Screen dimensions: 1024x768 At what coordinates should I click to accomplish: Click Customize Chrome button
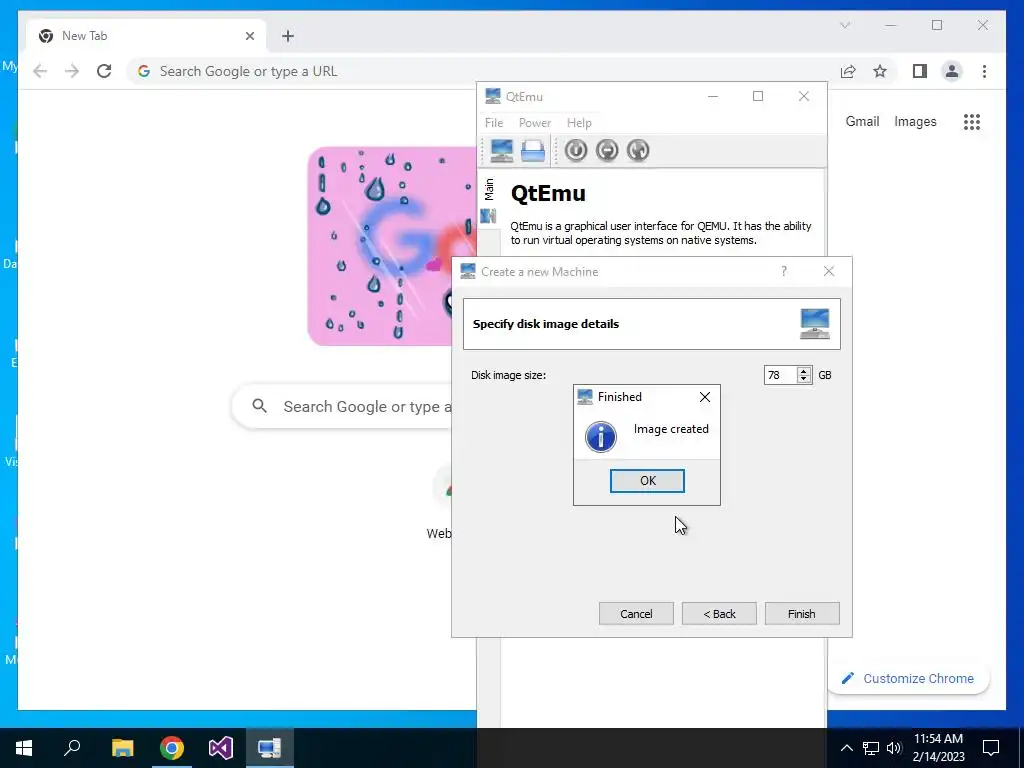[x=908, y=679]
